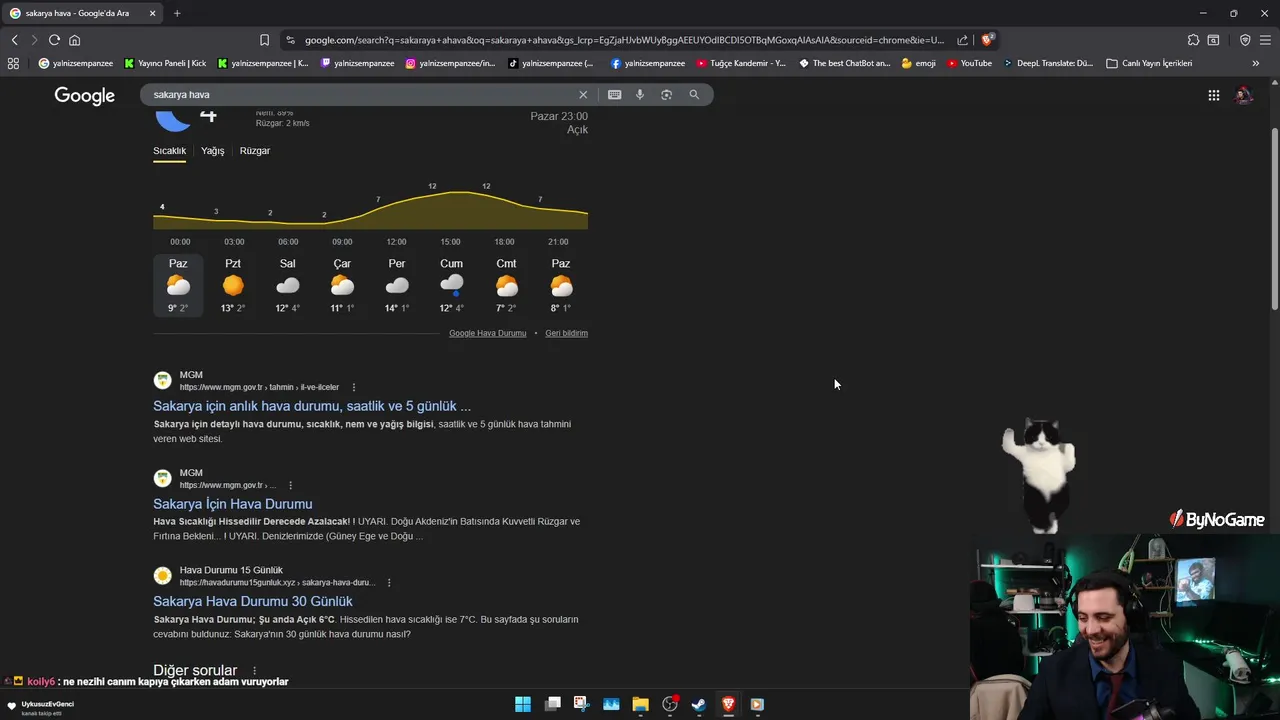This screenshot has height=720, width=1280.
Task: Show the Sıcaklık temperature chart tab
Action: [x=169, y=151]
